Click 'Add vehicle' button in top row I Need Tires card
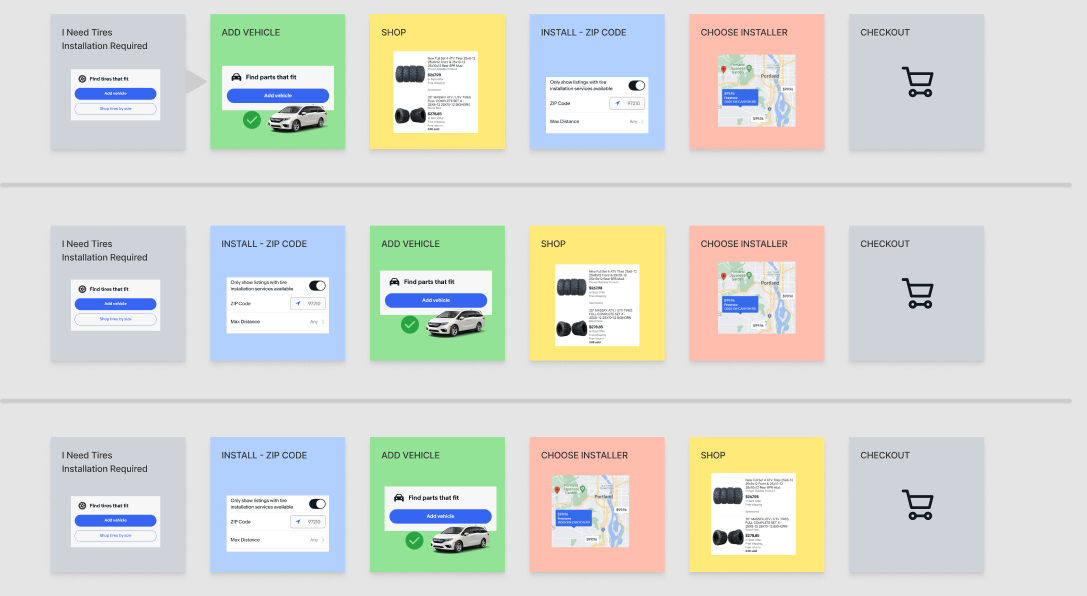 116,94
